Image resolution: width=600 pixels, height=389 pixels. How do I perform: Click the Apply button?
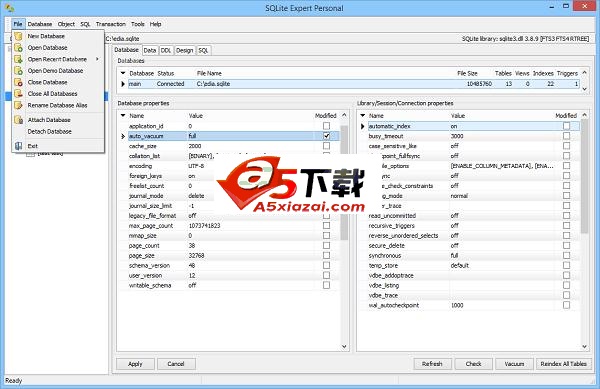[x=135, y=364]
